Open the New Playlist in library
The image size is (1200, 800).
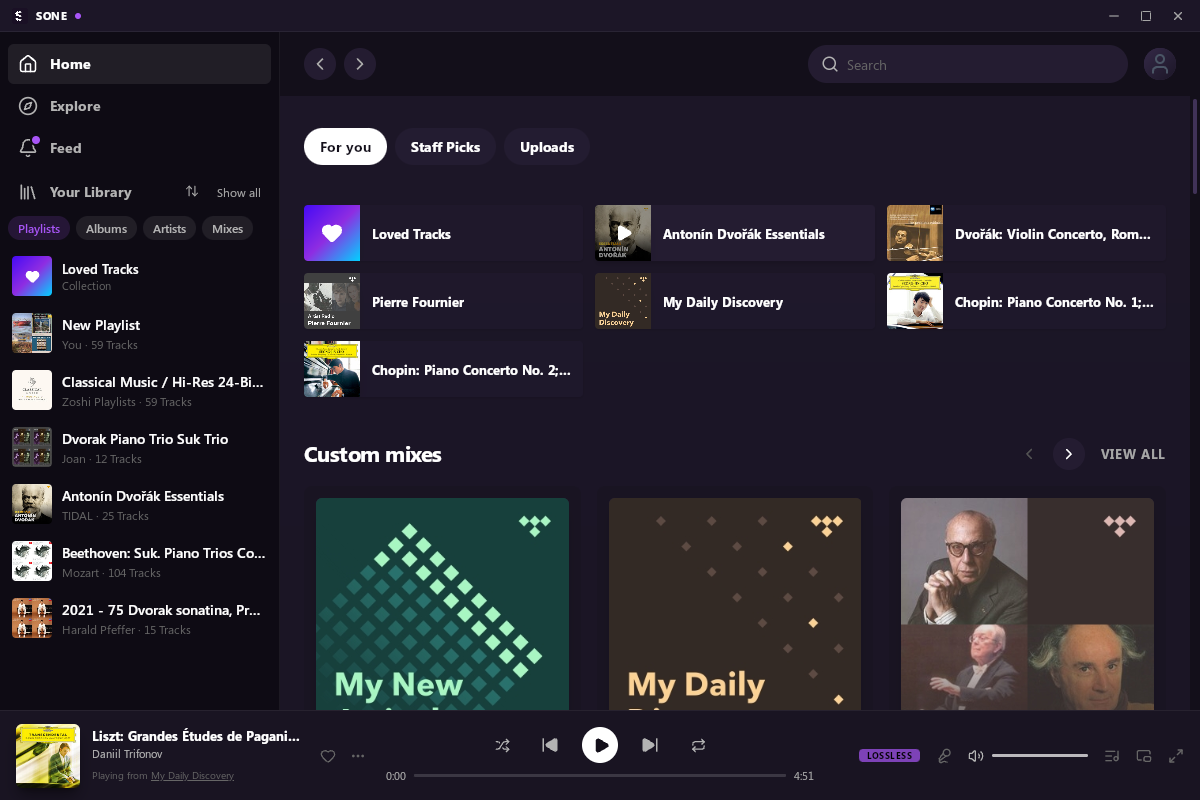click(139, 334)
